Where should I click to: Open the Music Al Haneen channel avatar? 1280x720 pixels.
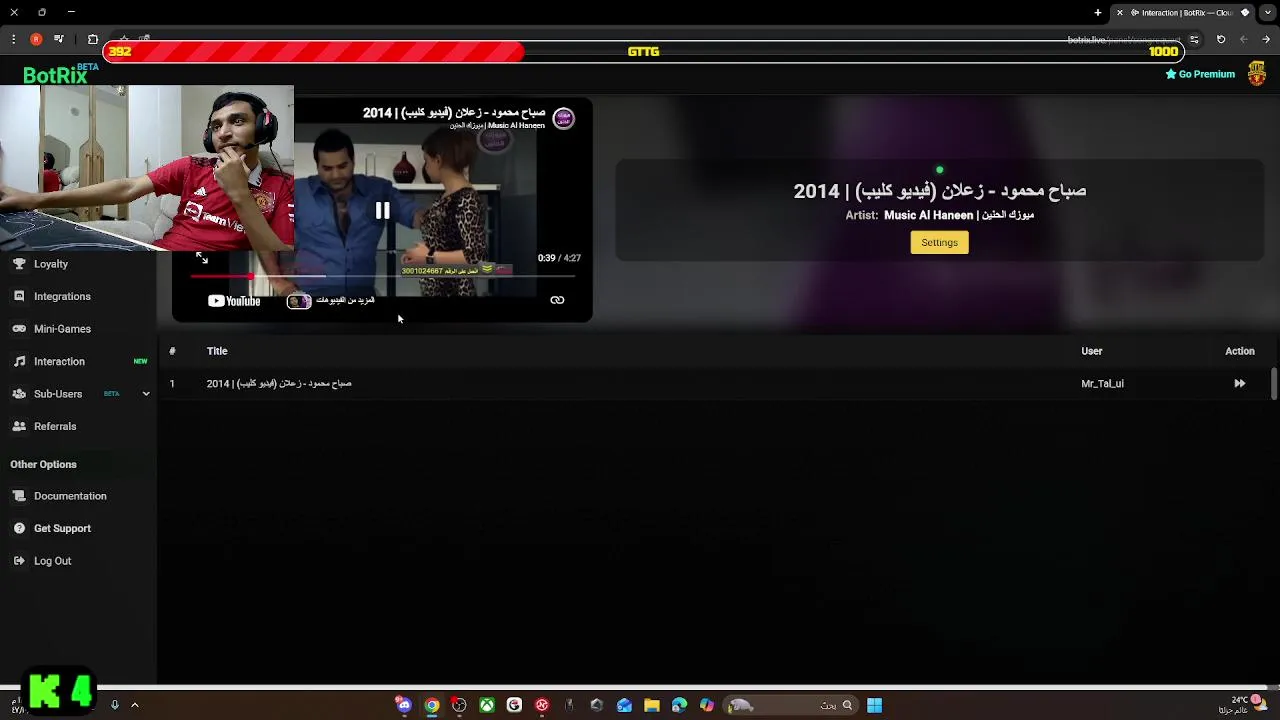tap(563, 118)
